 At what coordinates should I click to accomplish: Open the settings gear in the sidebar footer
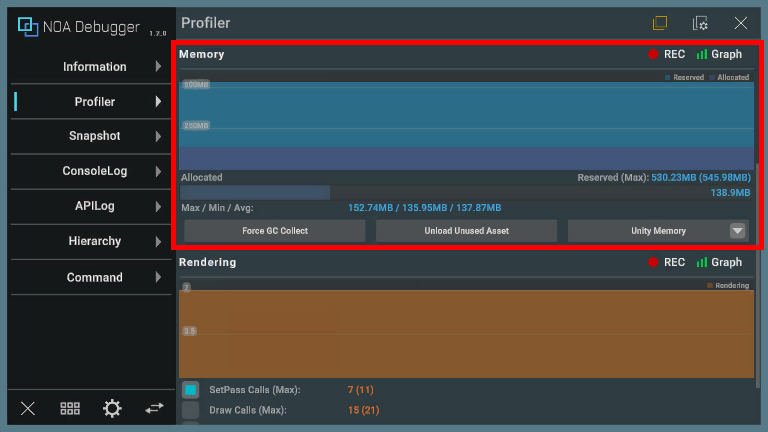[112, 408]
